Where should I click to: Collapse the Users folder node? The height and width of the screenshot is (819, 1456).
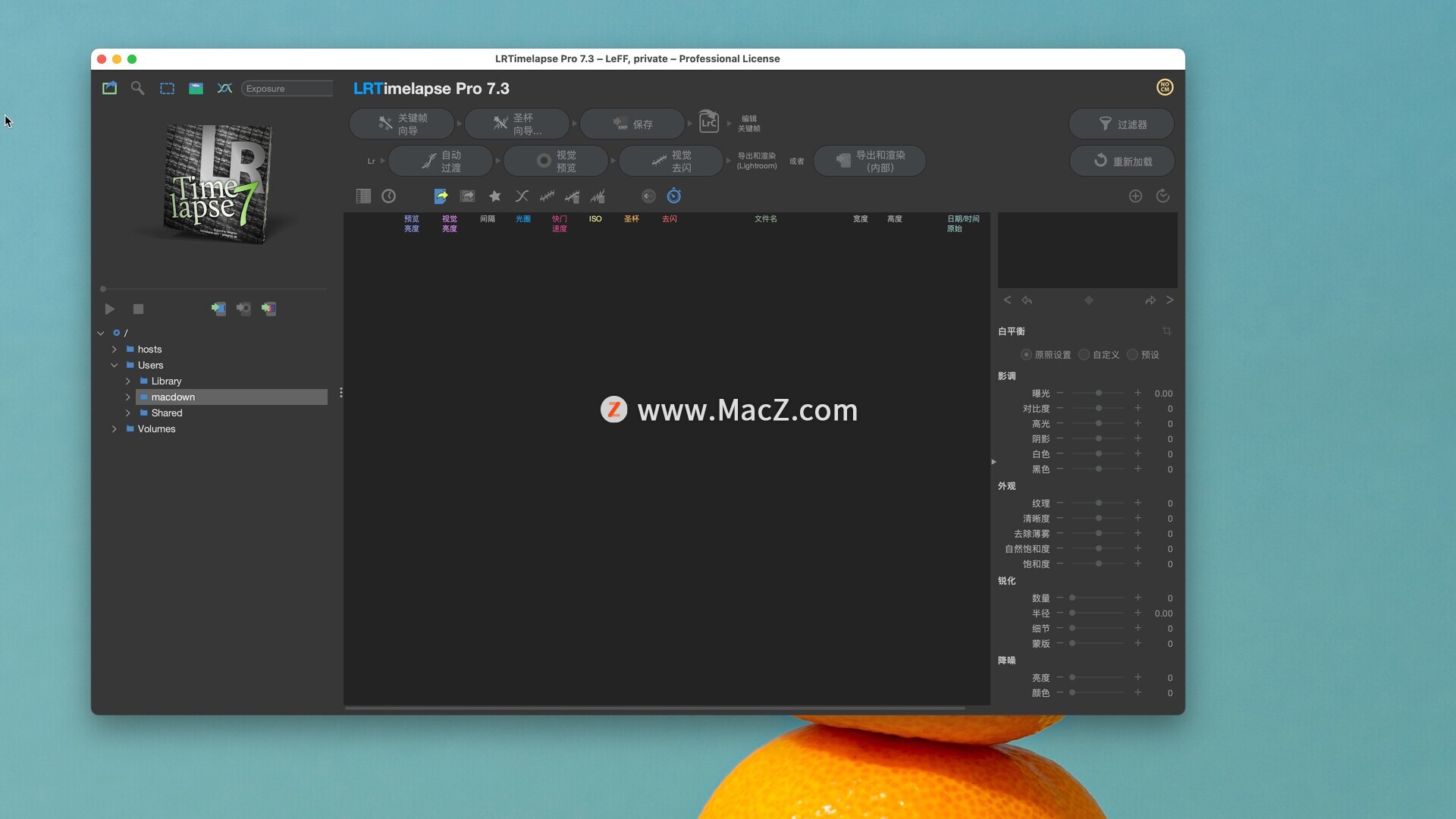pos(115,365)
